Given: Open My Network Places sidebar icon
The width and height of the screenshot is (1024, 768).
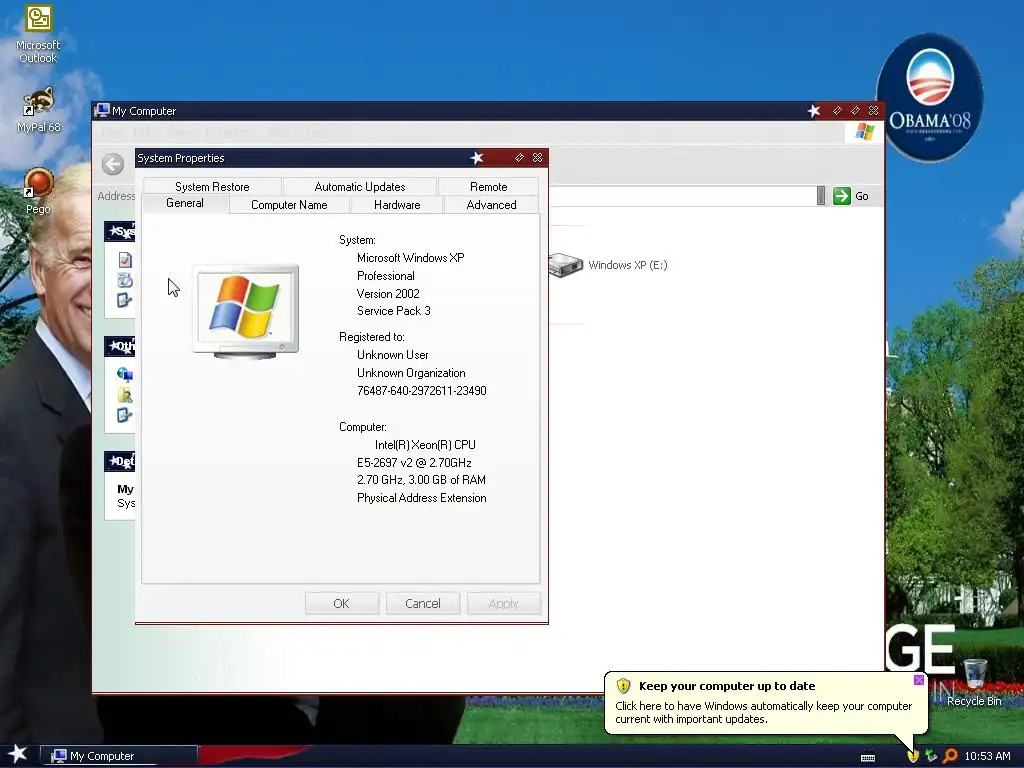Looking at the screenshot, I should [x=125, y=374].
